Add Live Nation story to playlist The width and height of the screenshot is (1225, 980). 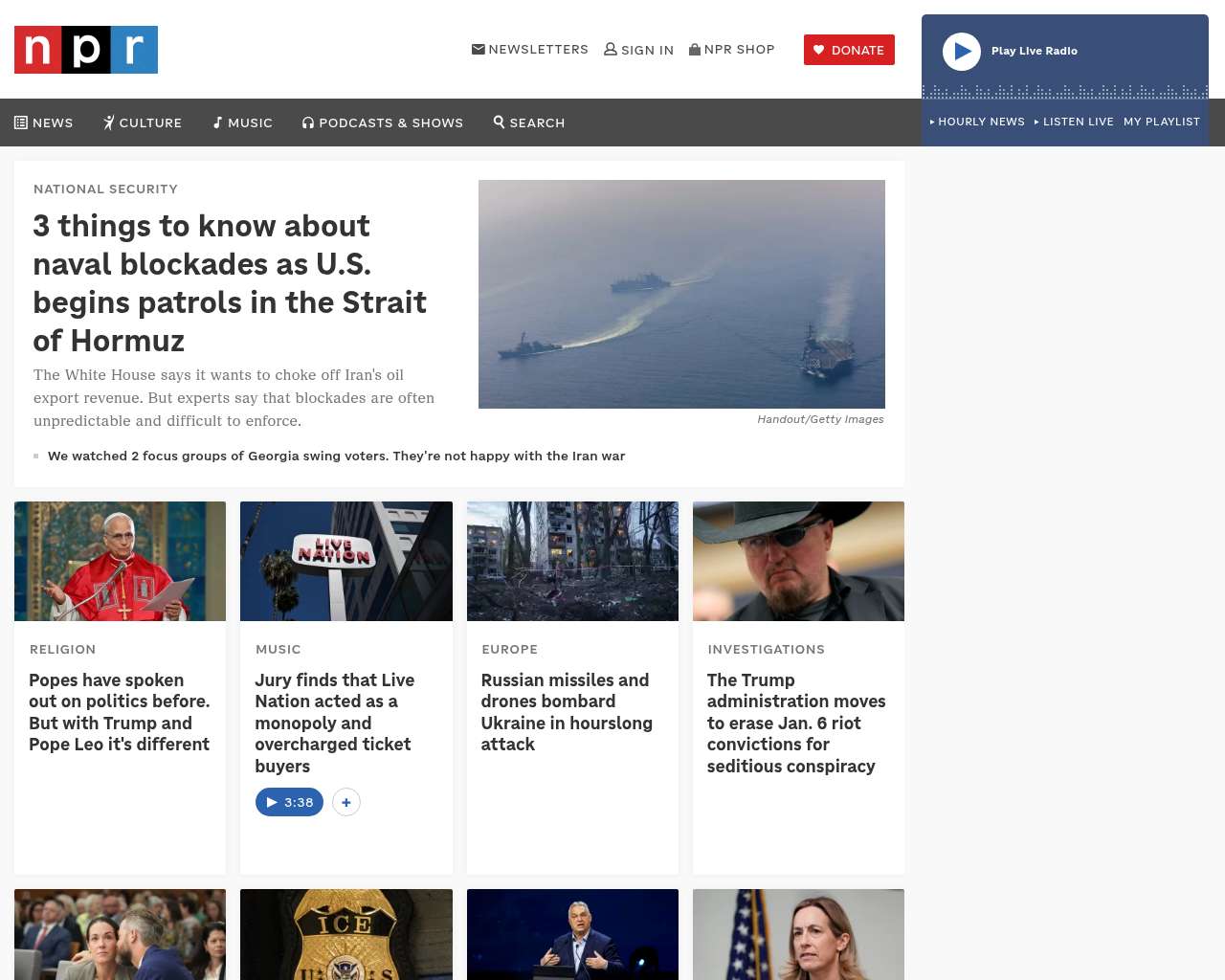(346, 802)
